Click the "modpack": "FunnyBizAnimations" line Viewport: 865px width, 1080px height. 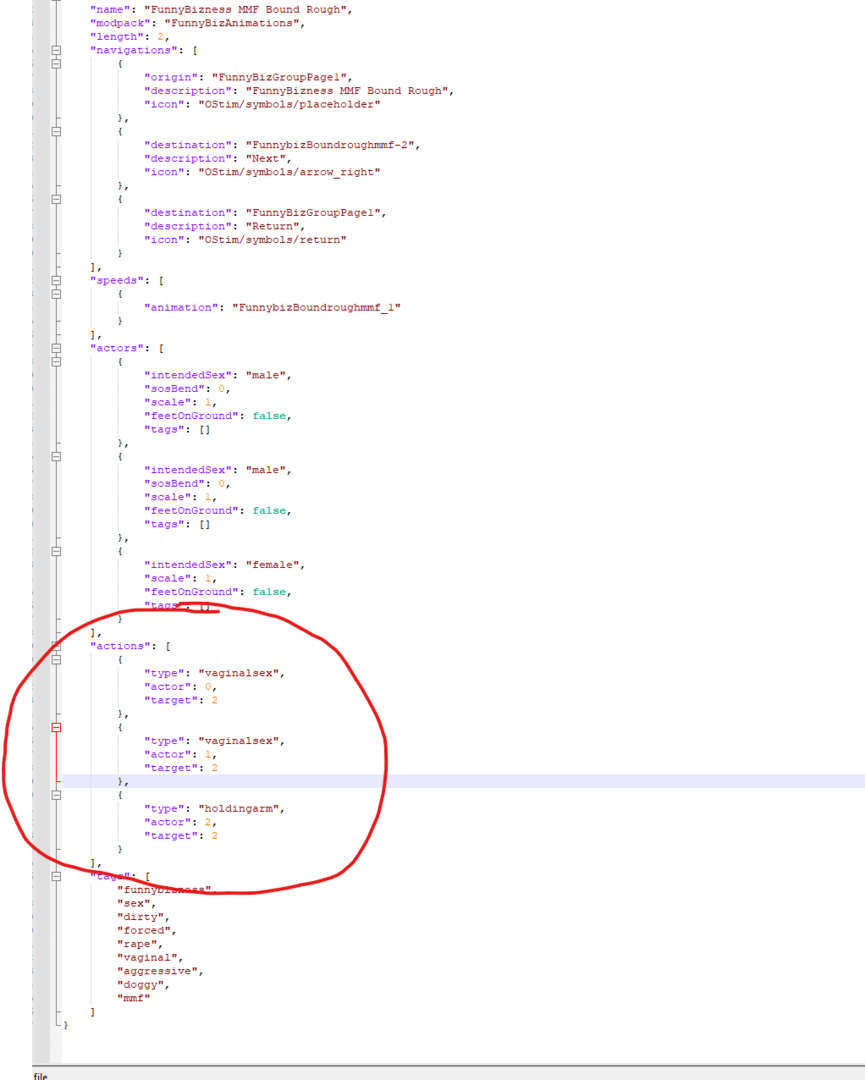pyautogui.click(x=198, y=23)
